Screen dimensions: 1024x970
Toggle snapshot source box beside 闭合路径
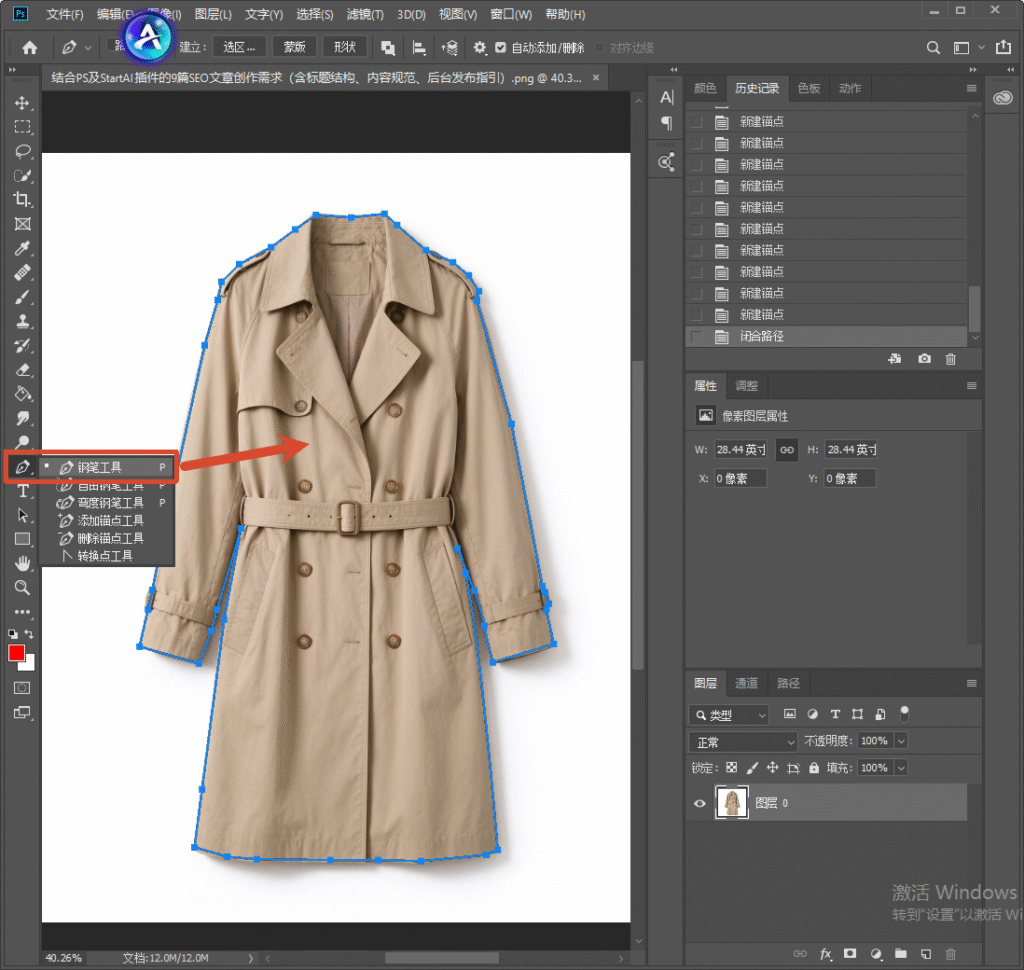[697, 336]
